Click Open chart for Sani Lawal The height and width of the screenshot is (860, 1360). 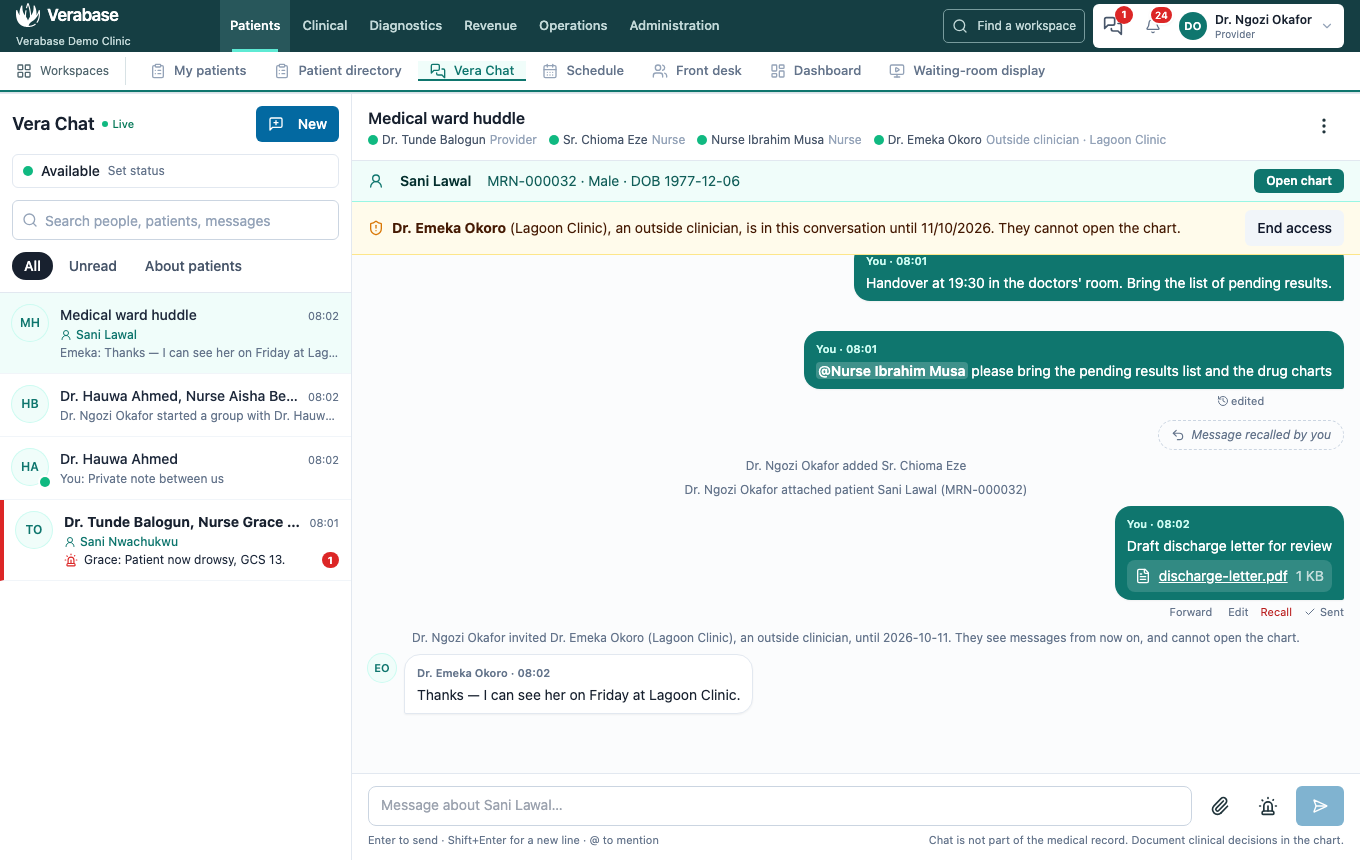pyautogui.click(x=1299, y=181)
